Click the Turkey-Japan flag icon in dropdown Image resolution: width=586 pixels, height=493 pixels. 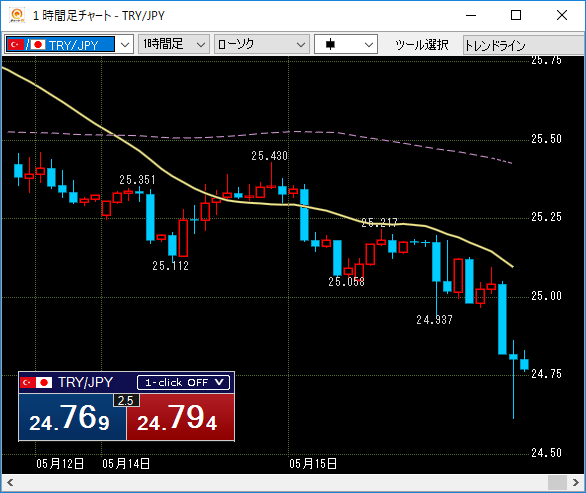point(27,44)
